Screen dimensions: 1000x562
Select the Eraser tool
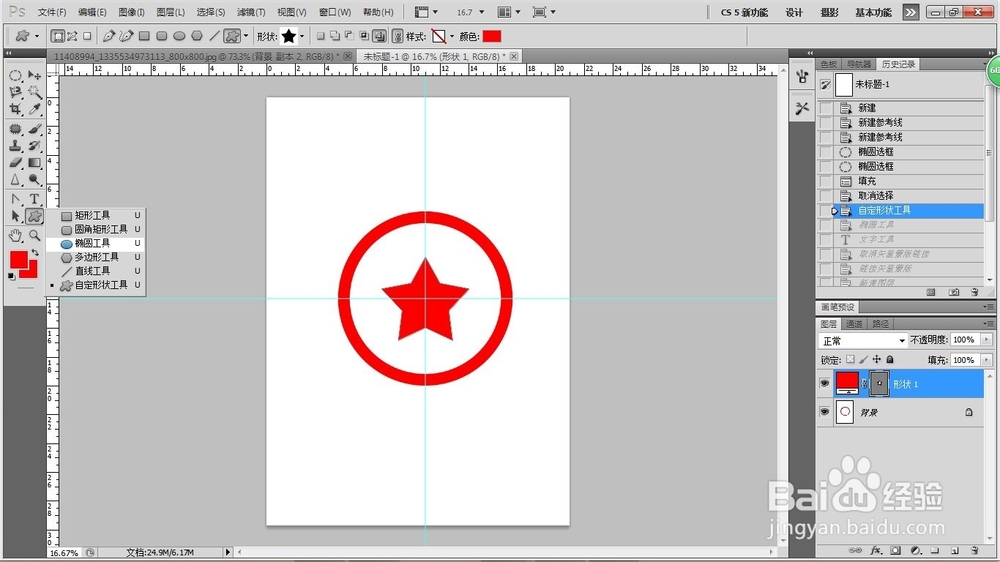[x=15, y=163]
